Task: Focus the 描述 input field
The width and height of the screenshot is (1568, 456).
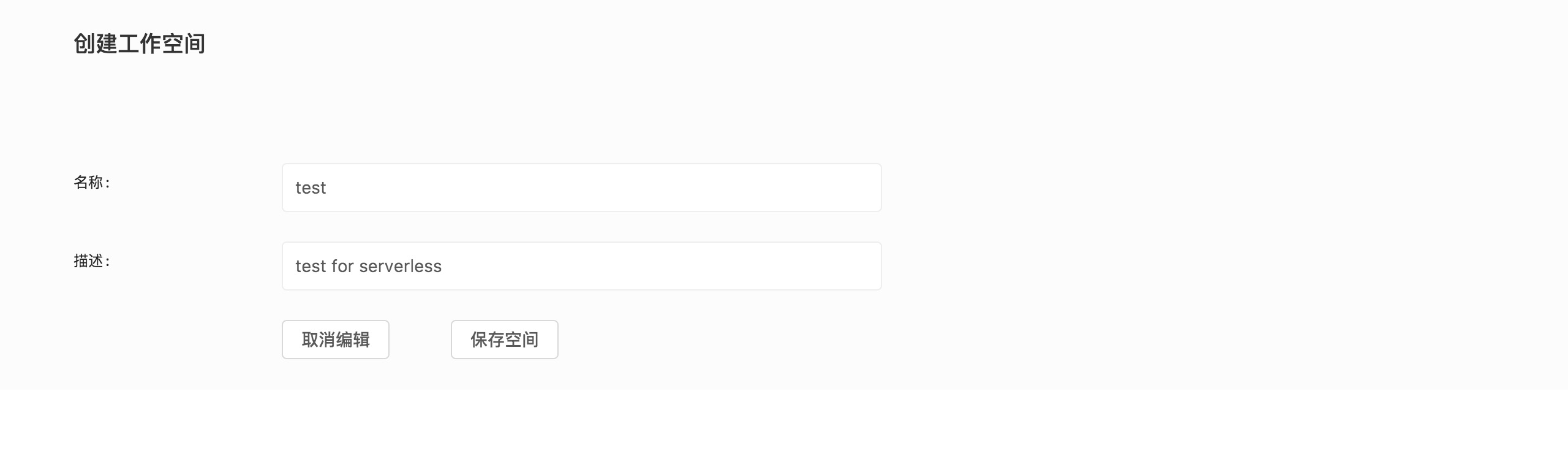Action: coord(581,266)
